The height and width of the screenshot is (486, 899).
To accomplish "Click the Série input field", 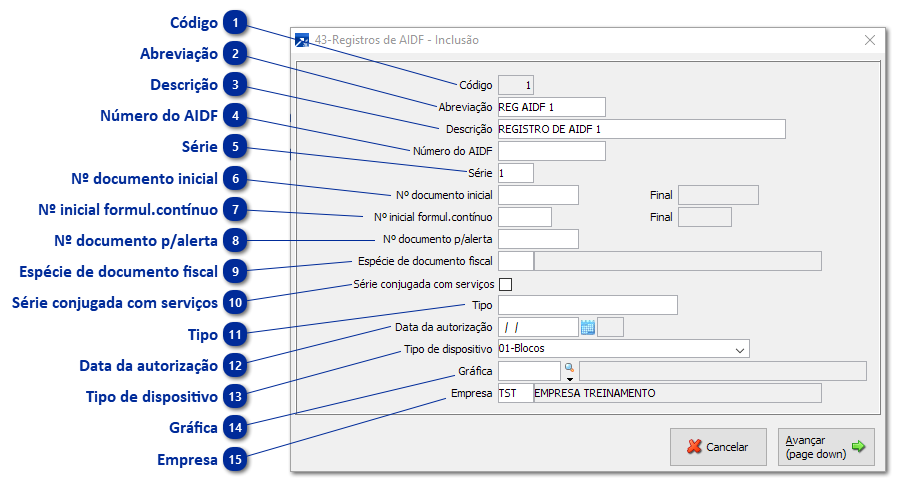I will click(x=515, y=173).
